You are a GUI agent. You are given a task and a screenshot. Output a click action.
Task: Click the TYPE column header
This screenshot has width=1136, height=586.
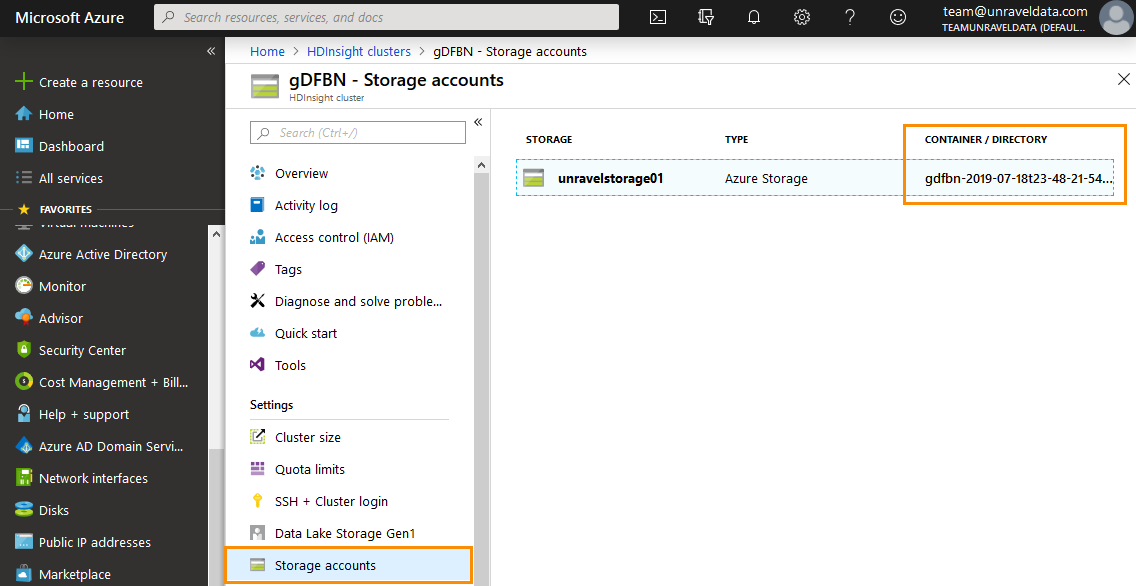[736, 139]
